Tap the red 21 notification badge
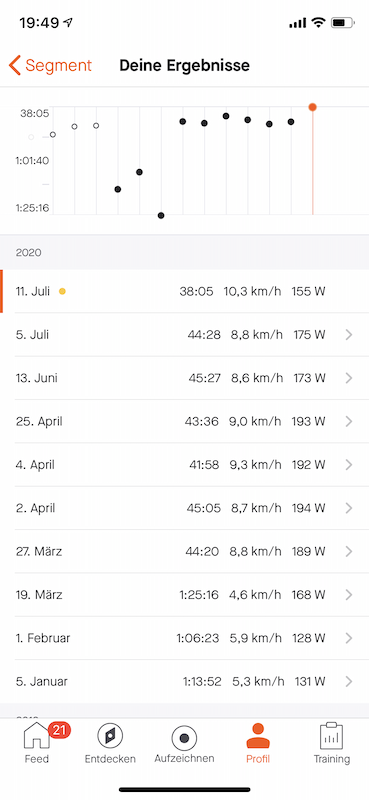 point(59,730)
